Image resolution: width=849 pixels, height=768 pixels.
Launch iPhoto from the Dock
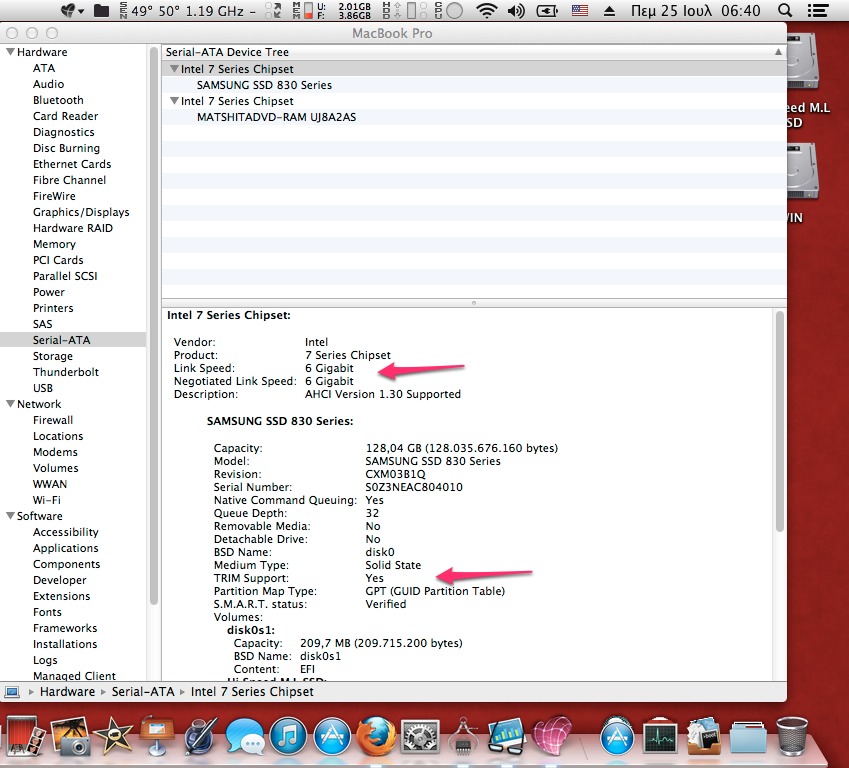[71, 736]
